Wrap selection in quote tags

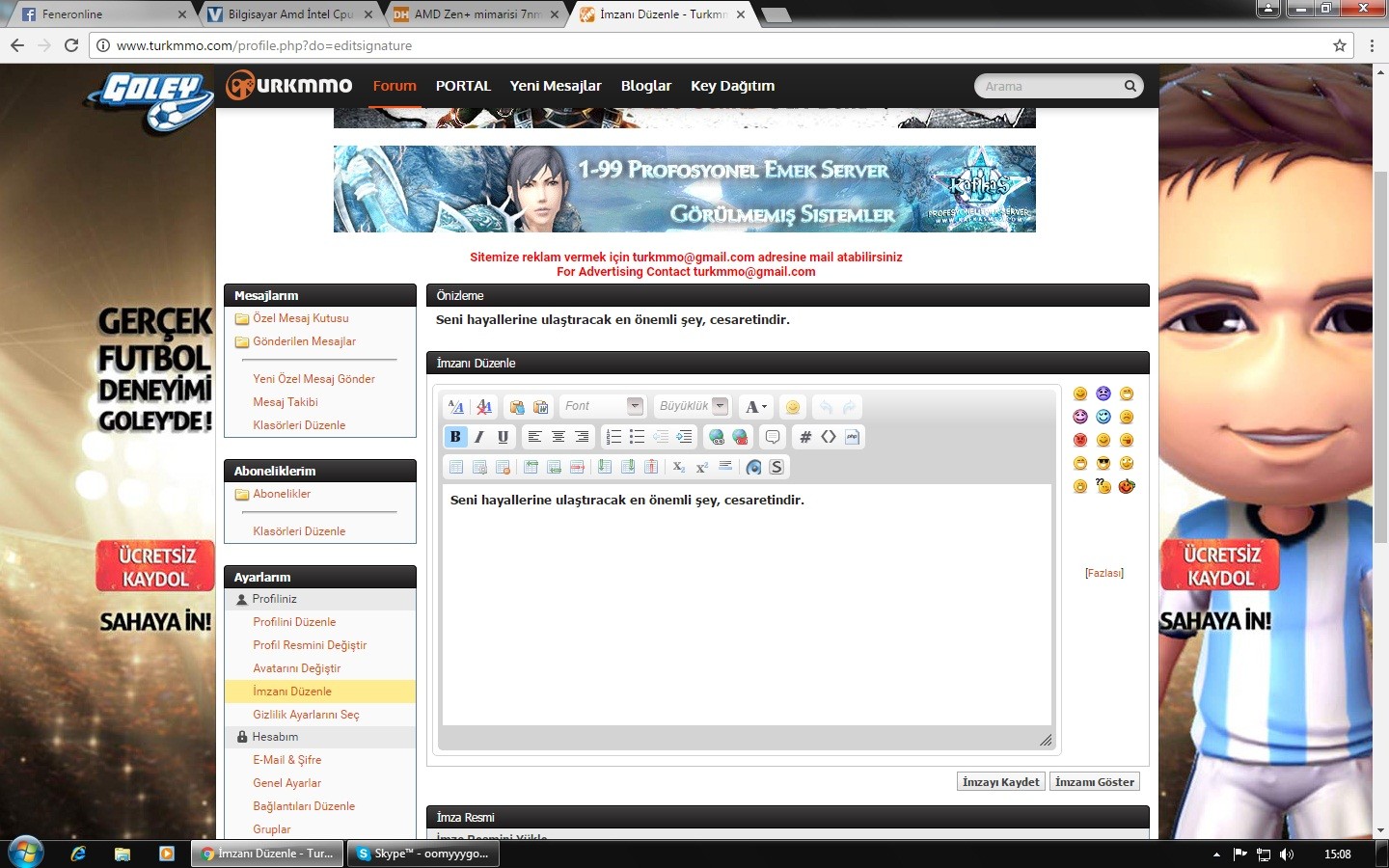point(773,437)
